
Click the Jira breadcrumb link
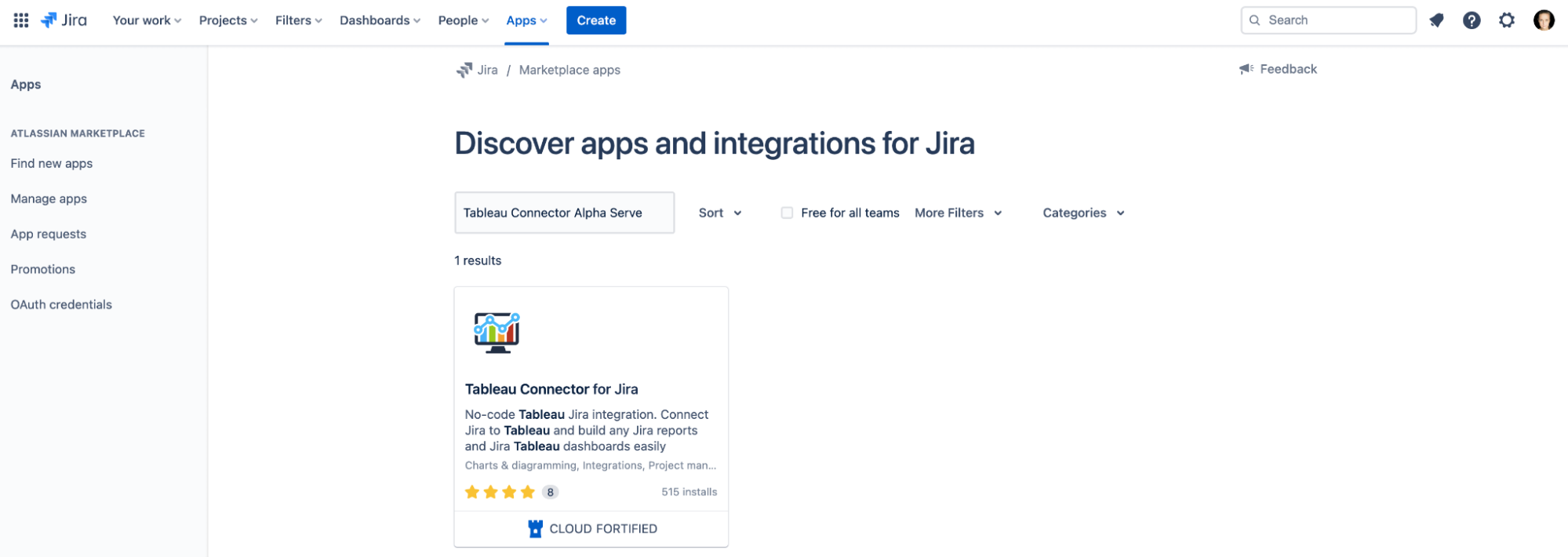[x=487, y=70]
